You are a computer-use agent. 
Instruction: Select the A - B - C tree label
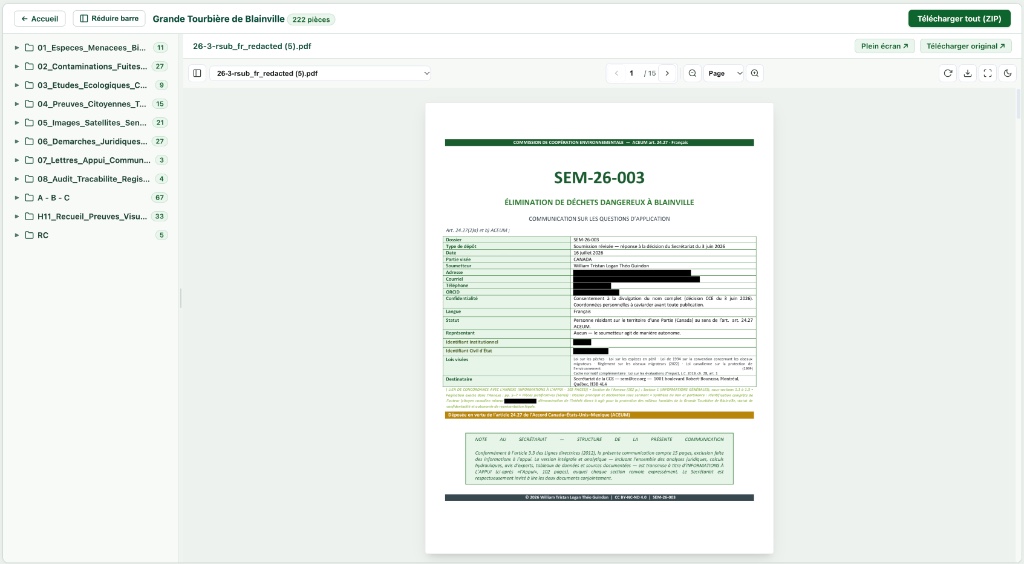54,198
